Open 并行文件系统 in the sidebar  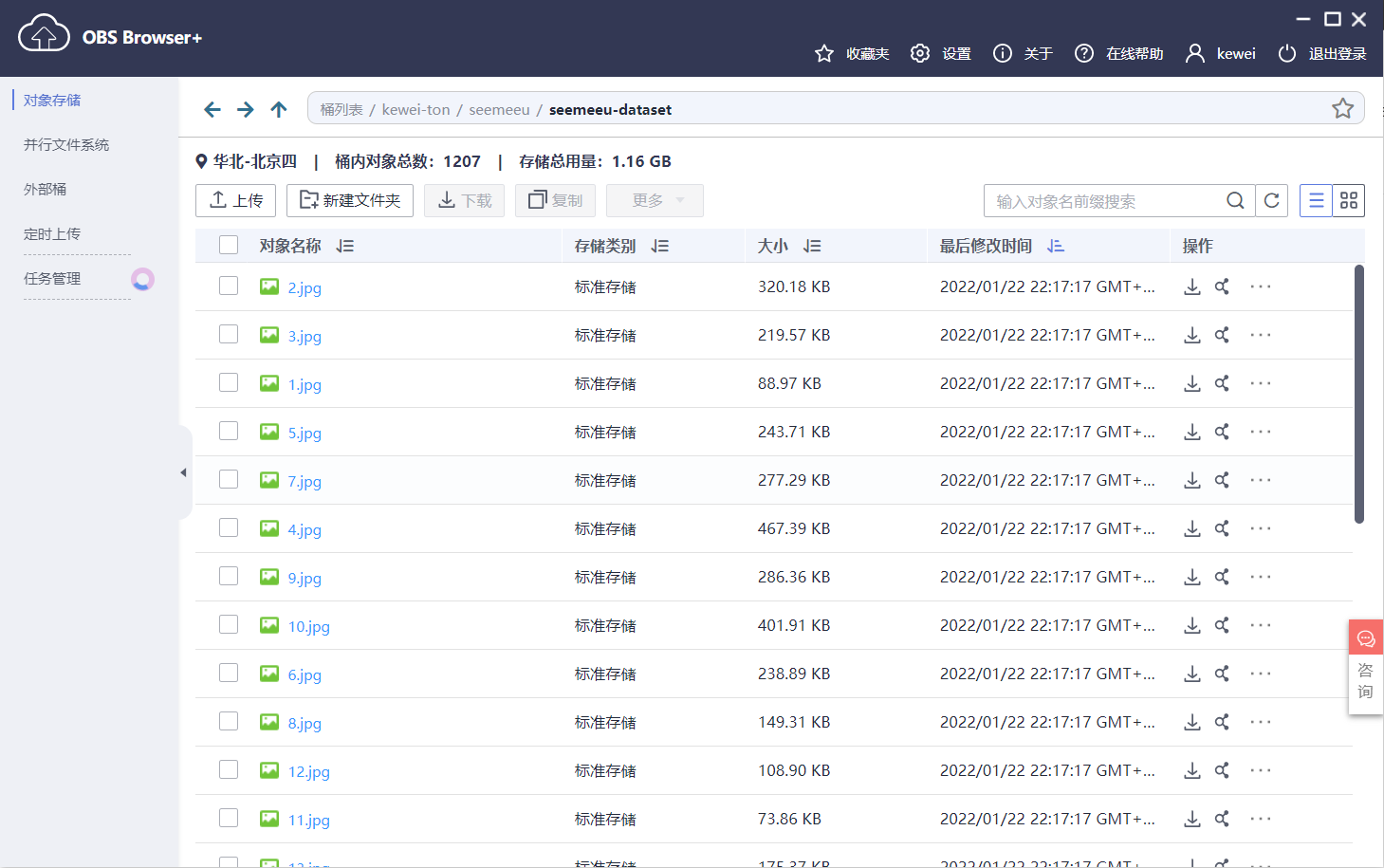pos(66,144)
